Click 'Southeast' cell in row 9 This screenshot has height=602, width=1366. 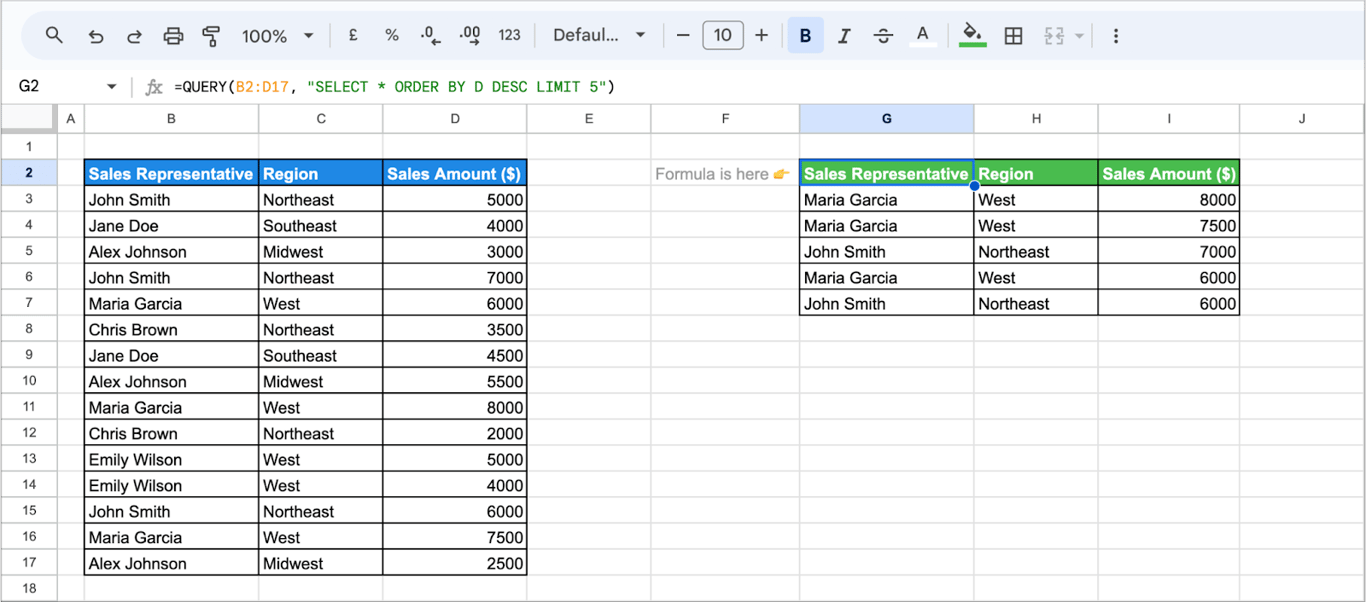point(320,355)
